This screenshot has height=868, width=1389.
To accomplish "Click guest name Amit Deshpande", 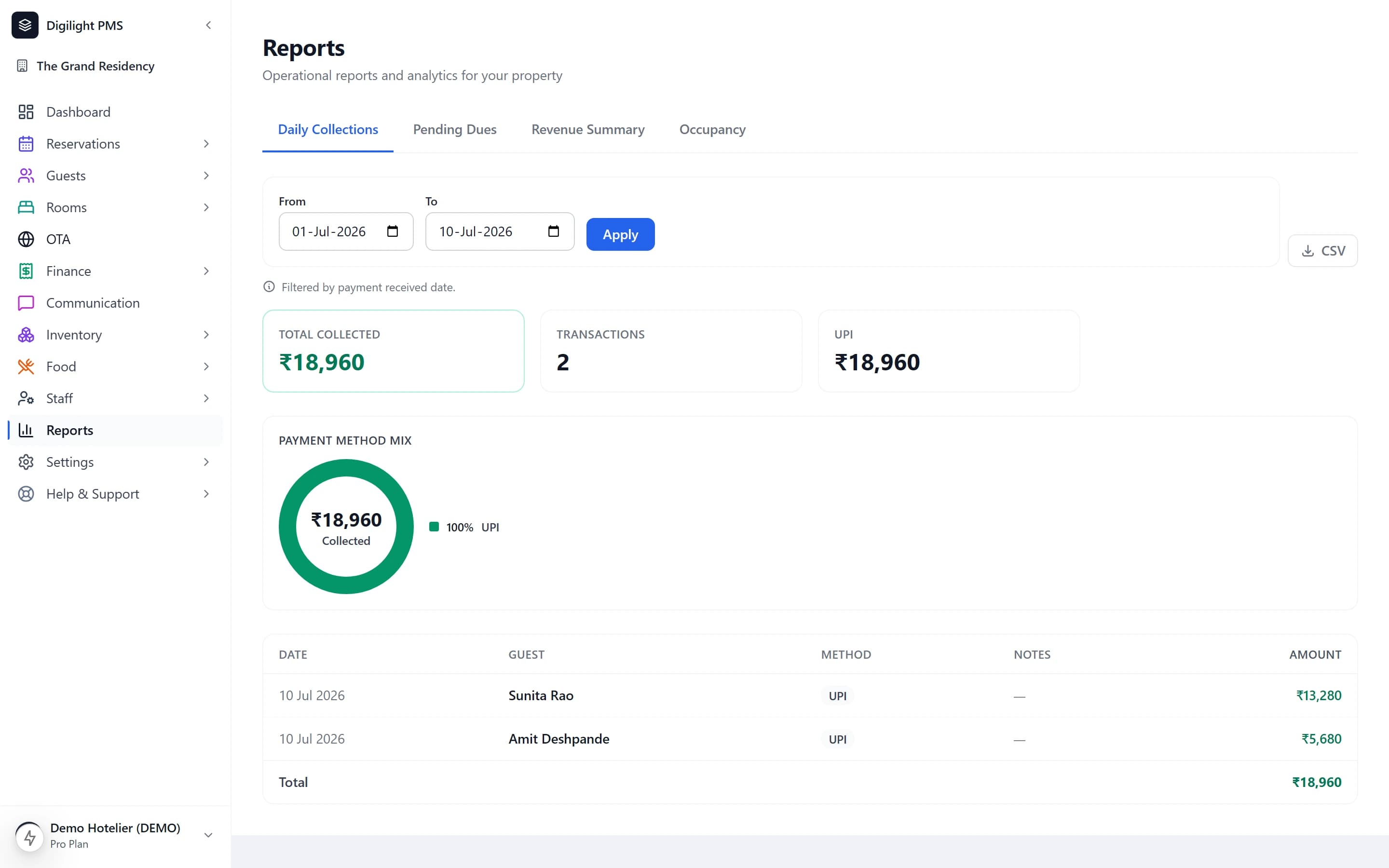I will pos(558,739).
